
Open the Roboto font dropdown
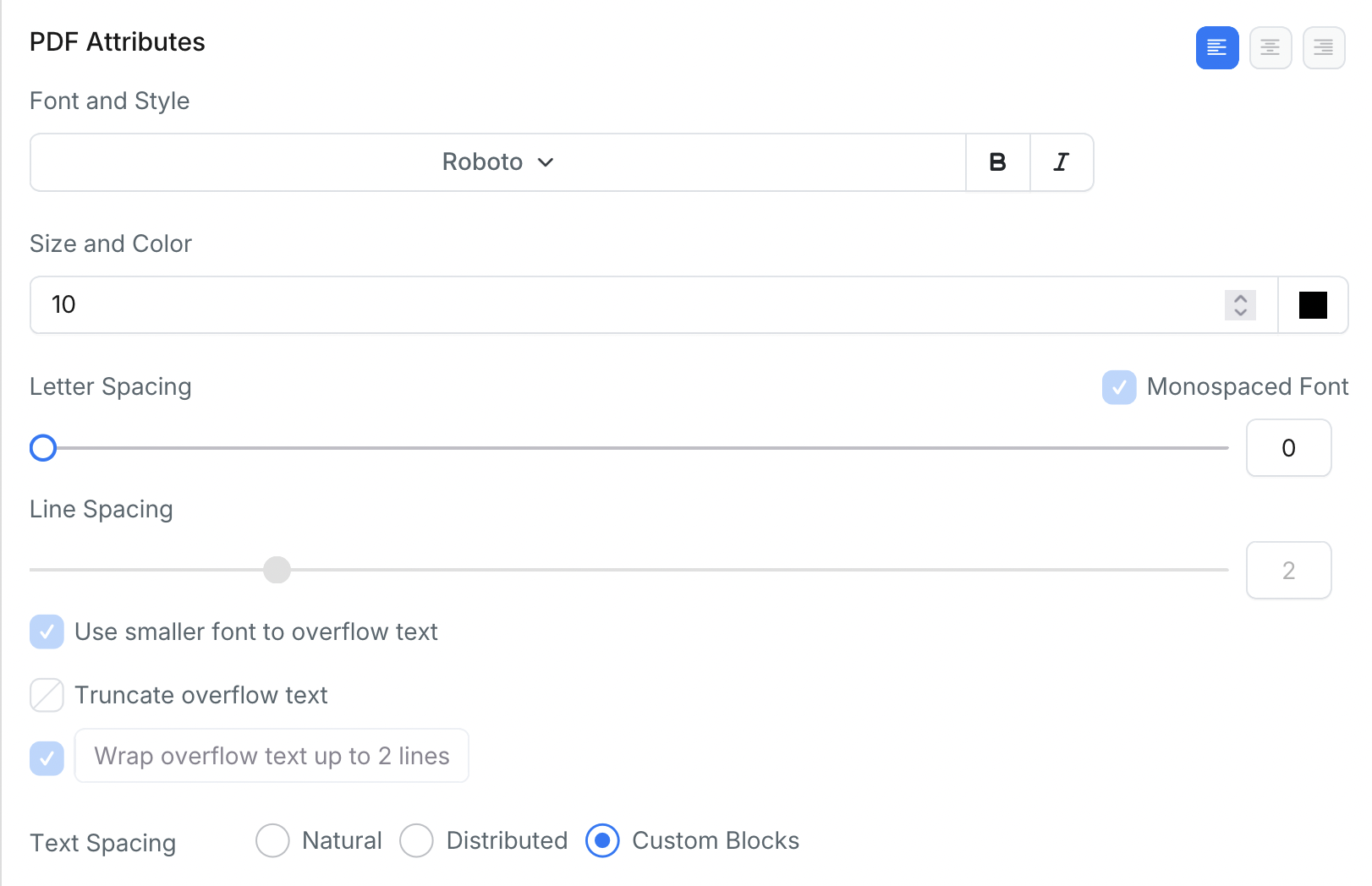click(x=497, y=162)
